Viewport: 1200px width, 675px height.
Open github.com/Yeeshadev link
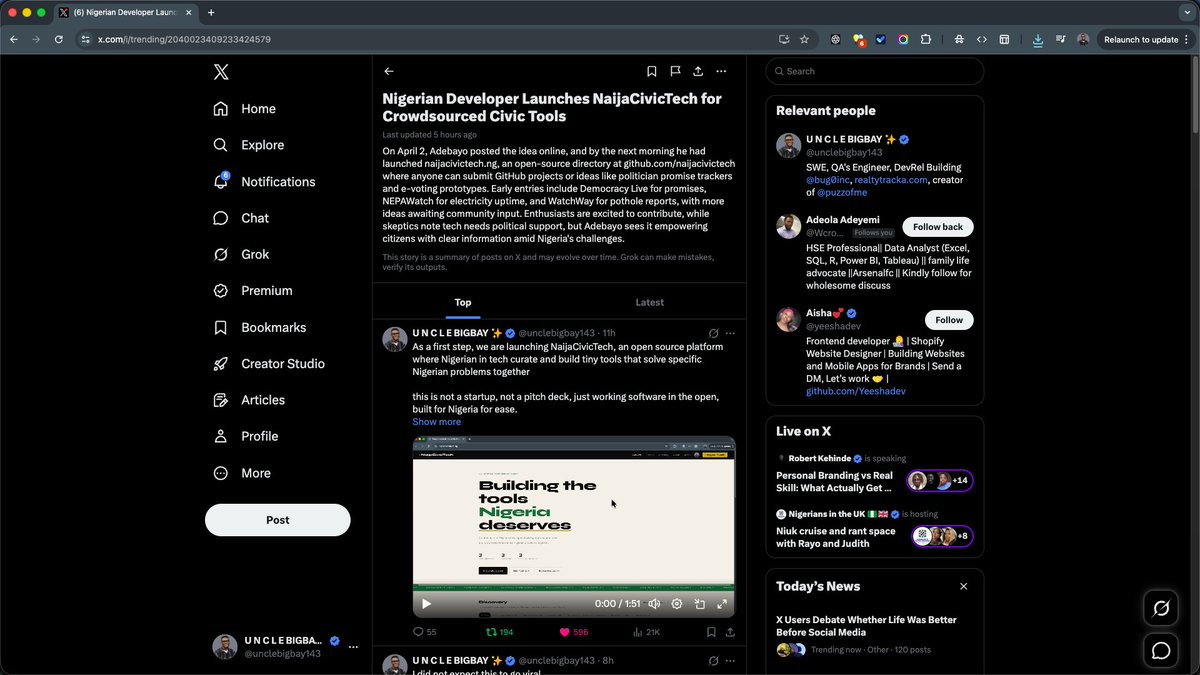coord(856,391)
